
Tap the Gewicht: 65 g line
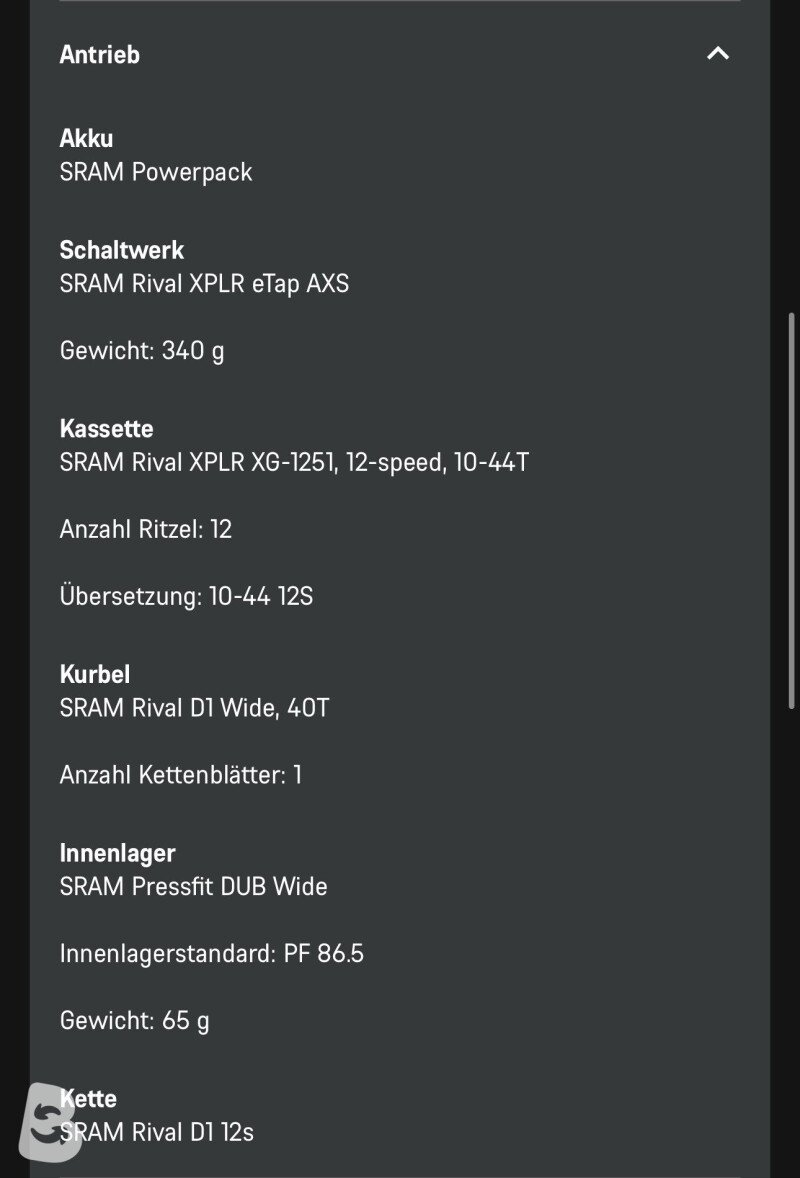click(134, 1021)
